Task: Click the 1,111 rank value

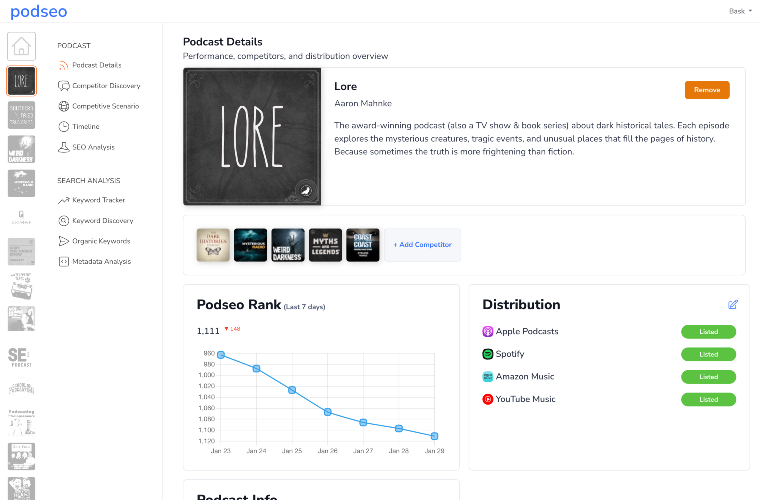Action: click(208, 331)
